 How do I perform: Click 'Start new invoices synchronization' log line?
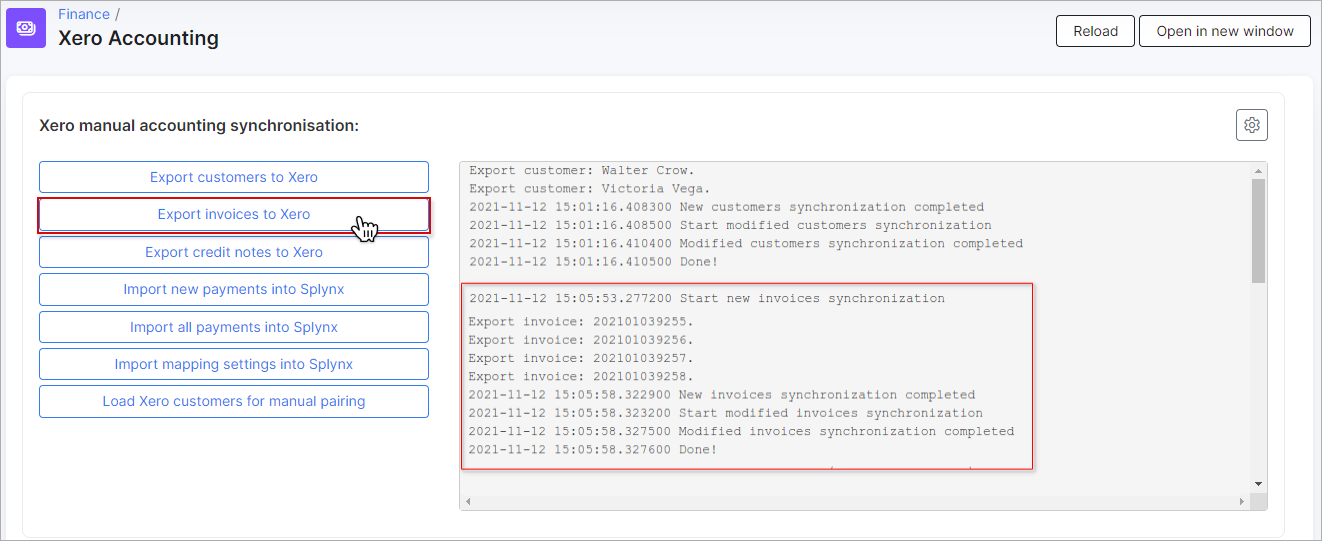pos(706,298)
